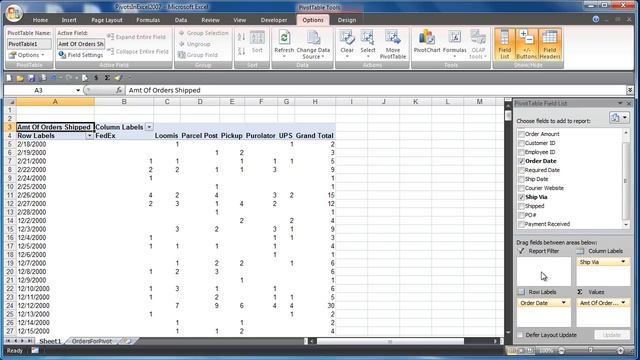Viewport: 640px width, 360px height.
Task: Click the Save icon in quick toolbar
Action: tap(31, 78)
